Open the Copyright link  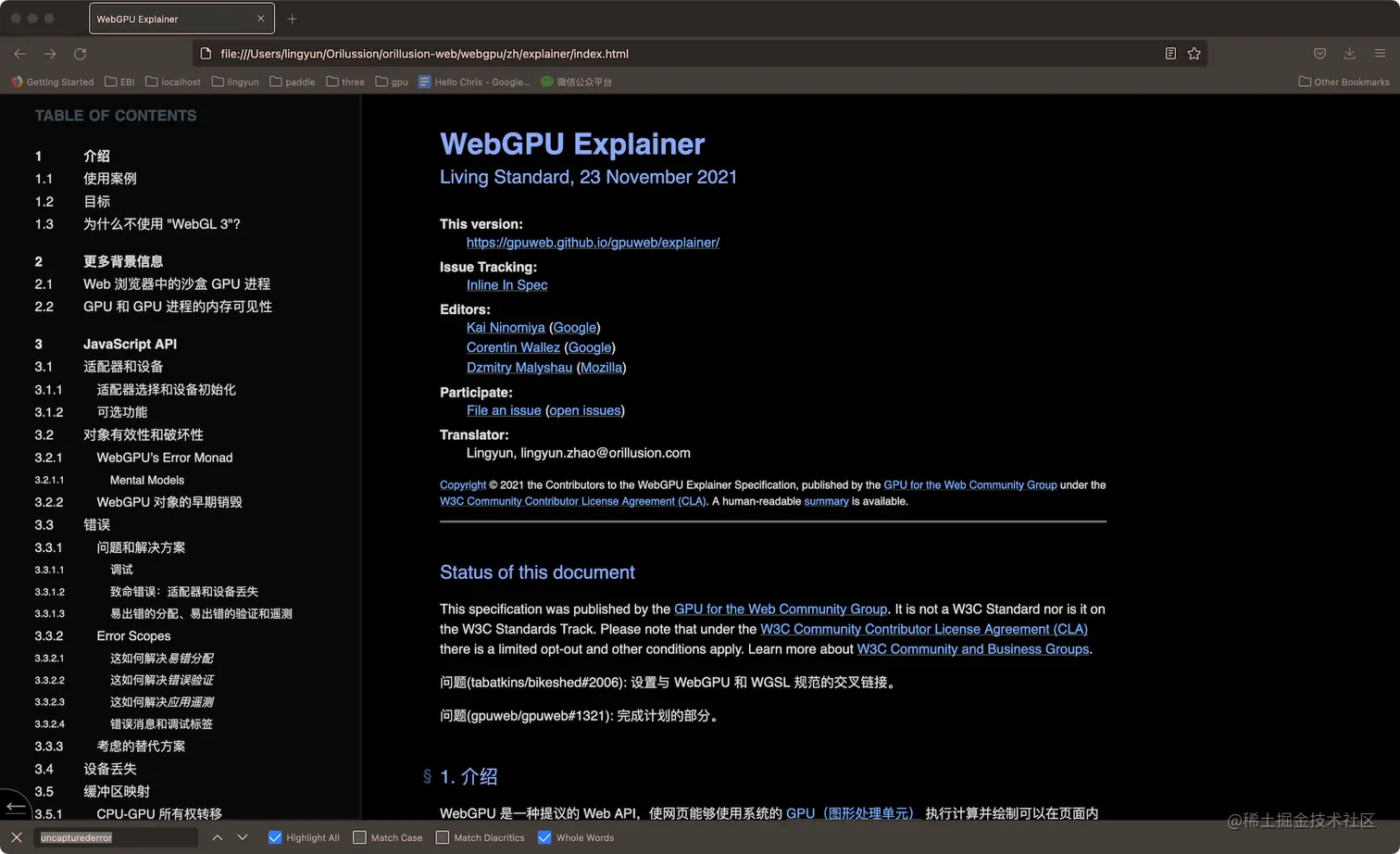(x=463, y=485)
